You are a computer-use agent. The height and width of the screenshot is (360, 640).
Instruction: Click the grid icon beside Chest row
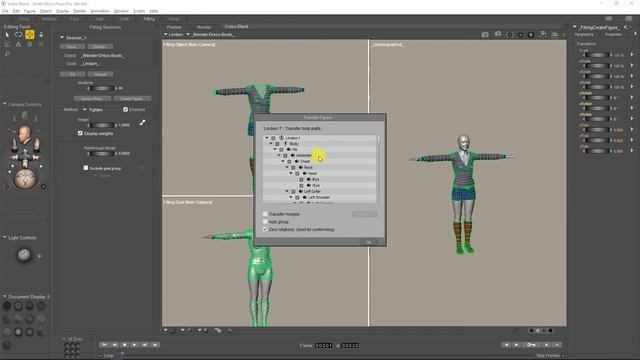click(x=289, y=162)
